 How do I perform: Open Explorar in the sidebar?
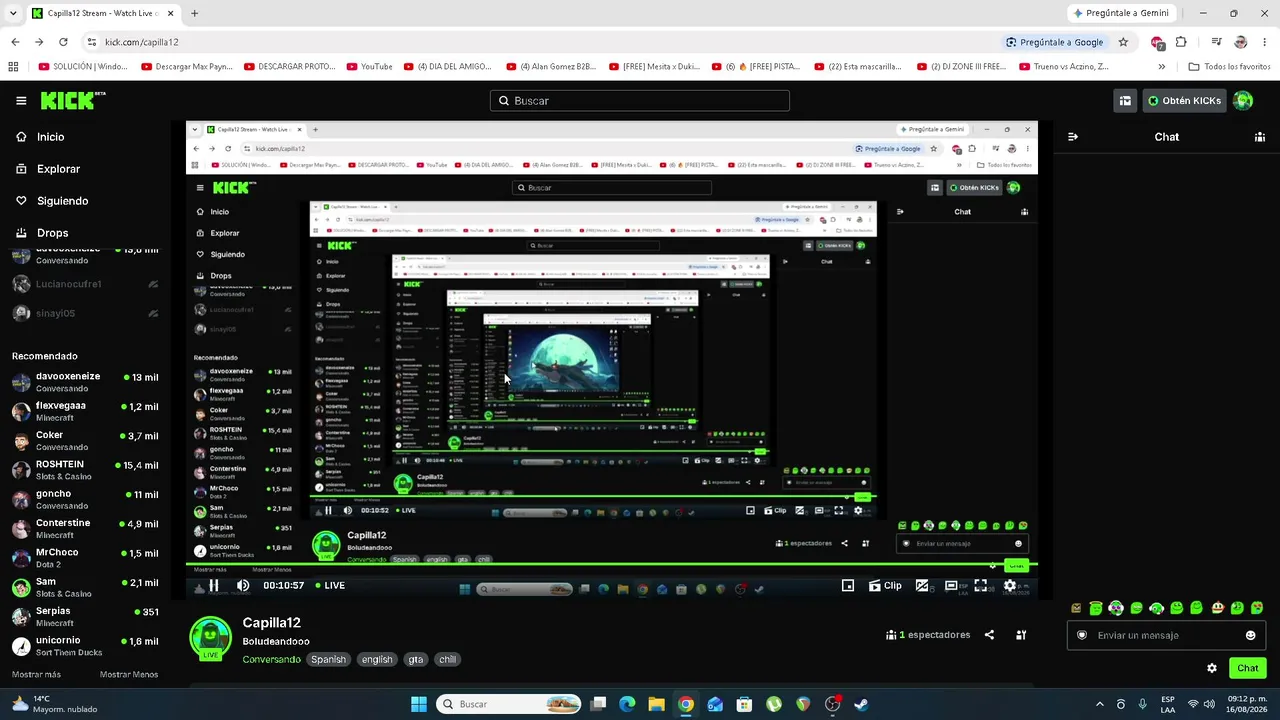(x=58, y=169)
